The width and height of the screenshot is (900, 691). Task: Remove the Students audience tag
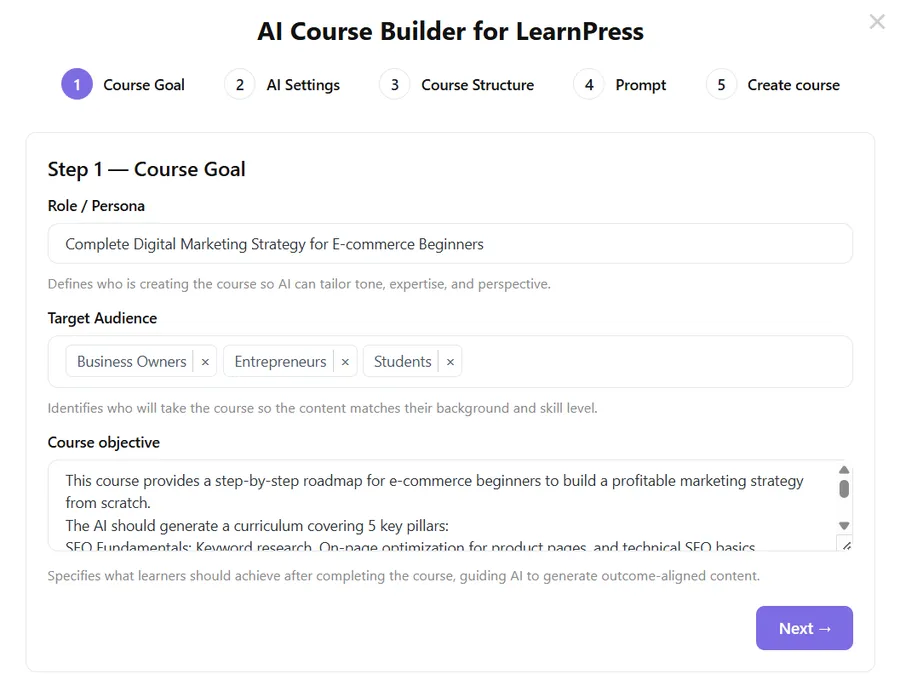pyautogui.click(x=450, y=361)
